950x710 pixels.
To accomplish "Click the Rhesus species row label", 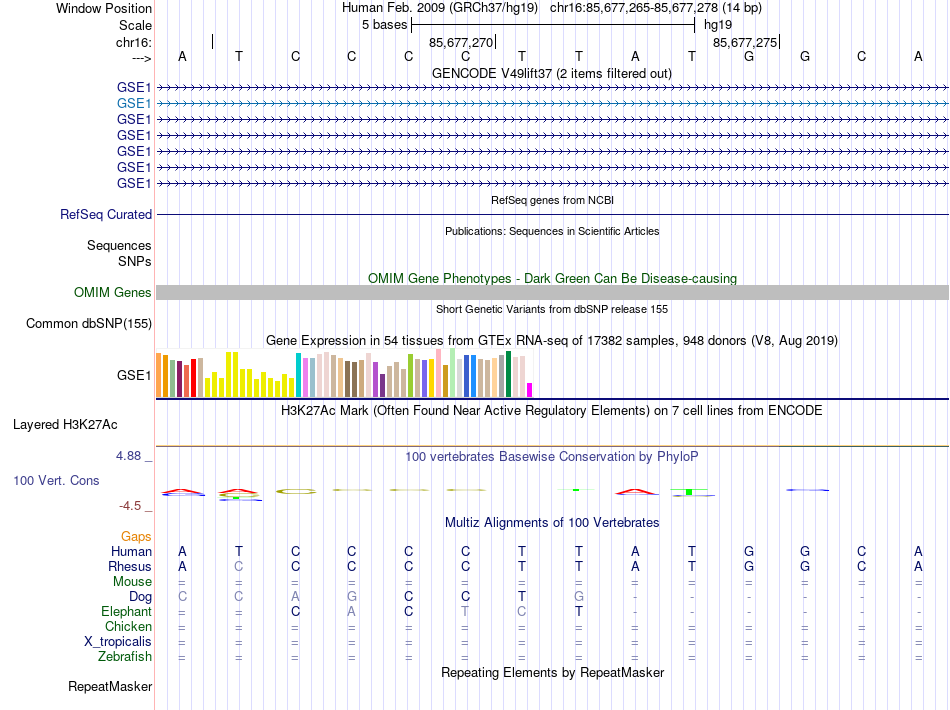I will click(x=130, y=566).
